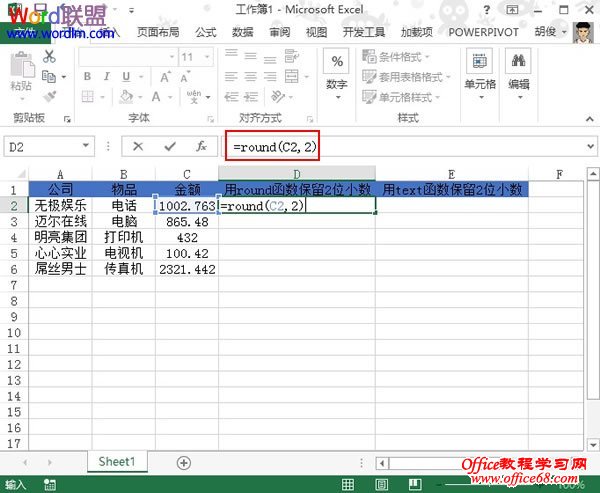Open the 数字 number format percent icon

tap(337, 64)
